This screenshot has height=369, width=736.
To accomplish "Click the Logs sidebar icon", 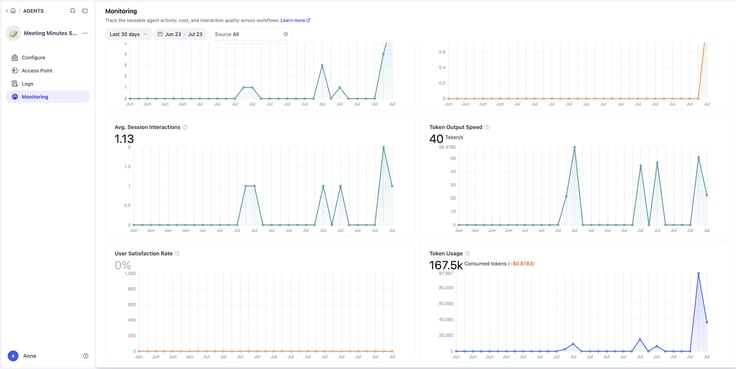I will [x=15, y=84].
